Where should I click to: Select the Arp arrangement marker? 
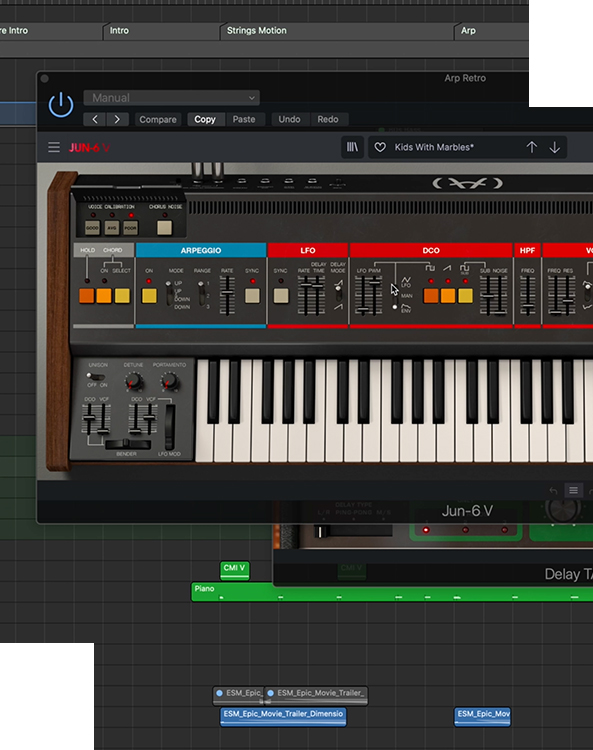[x=468, y=31]
